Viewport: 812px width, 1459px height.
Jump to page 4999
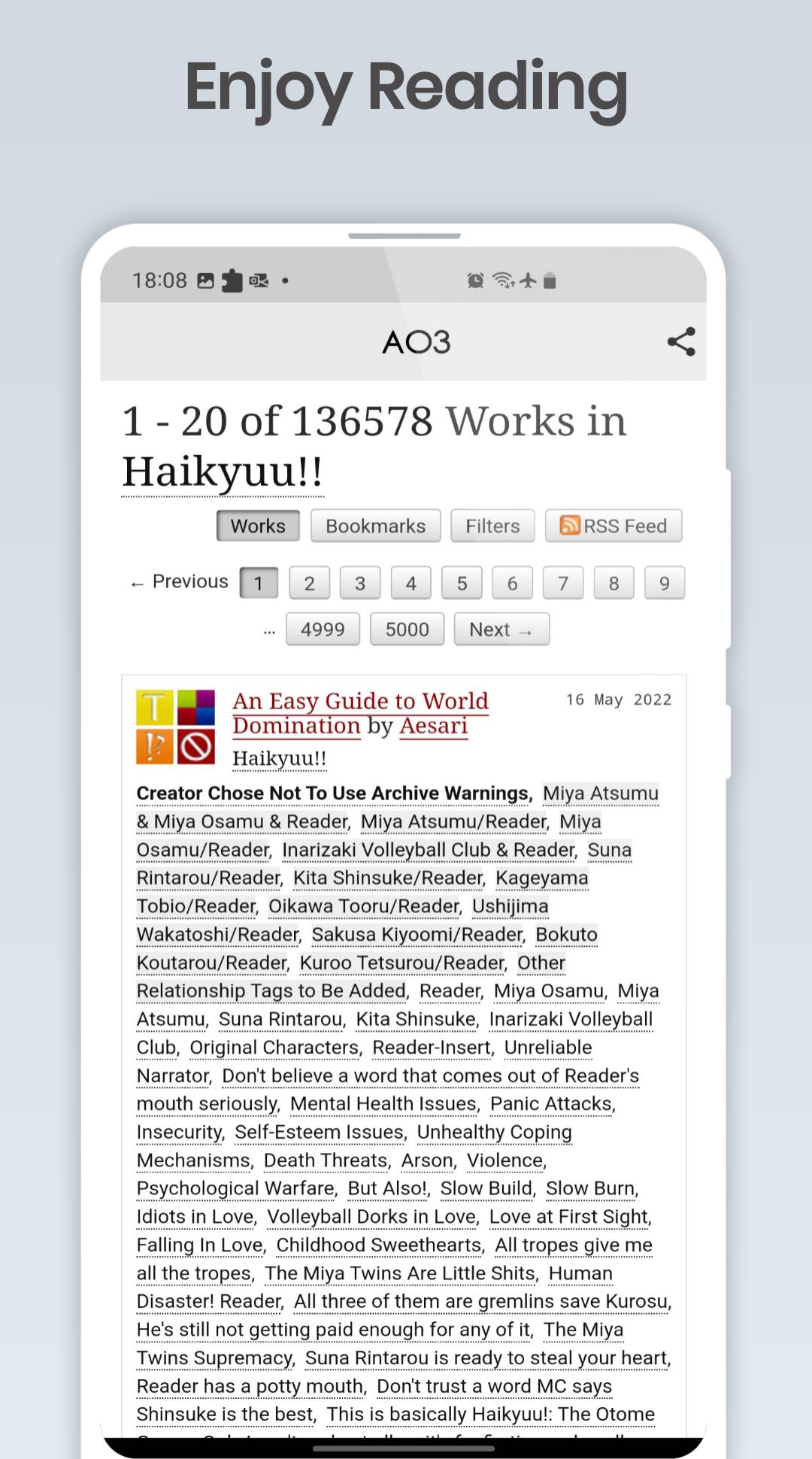click(323, 629)
